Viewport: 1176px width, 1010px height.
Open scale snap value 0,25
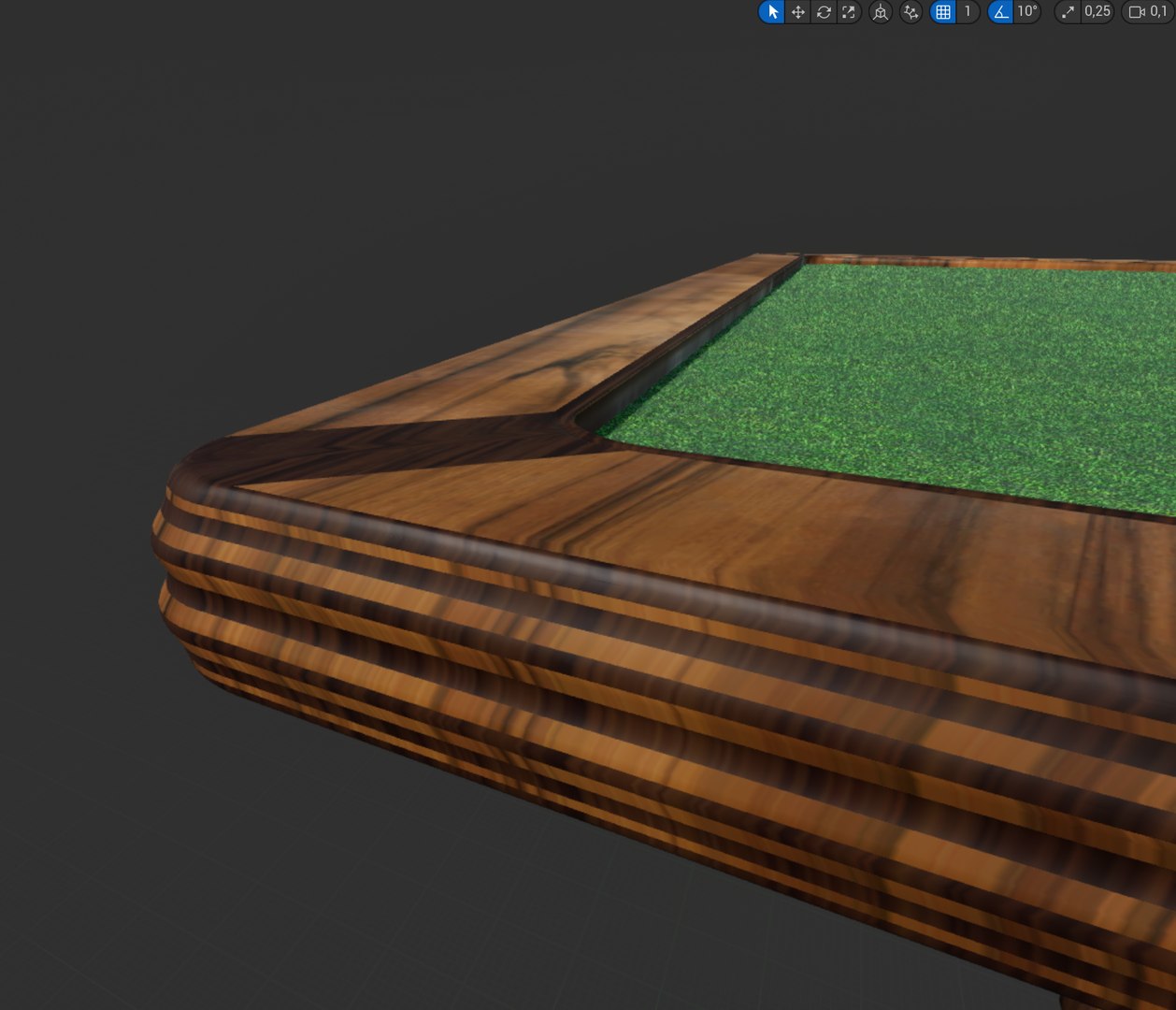tap(1097, 11)
